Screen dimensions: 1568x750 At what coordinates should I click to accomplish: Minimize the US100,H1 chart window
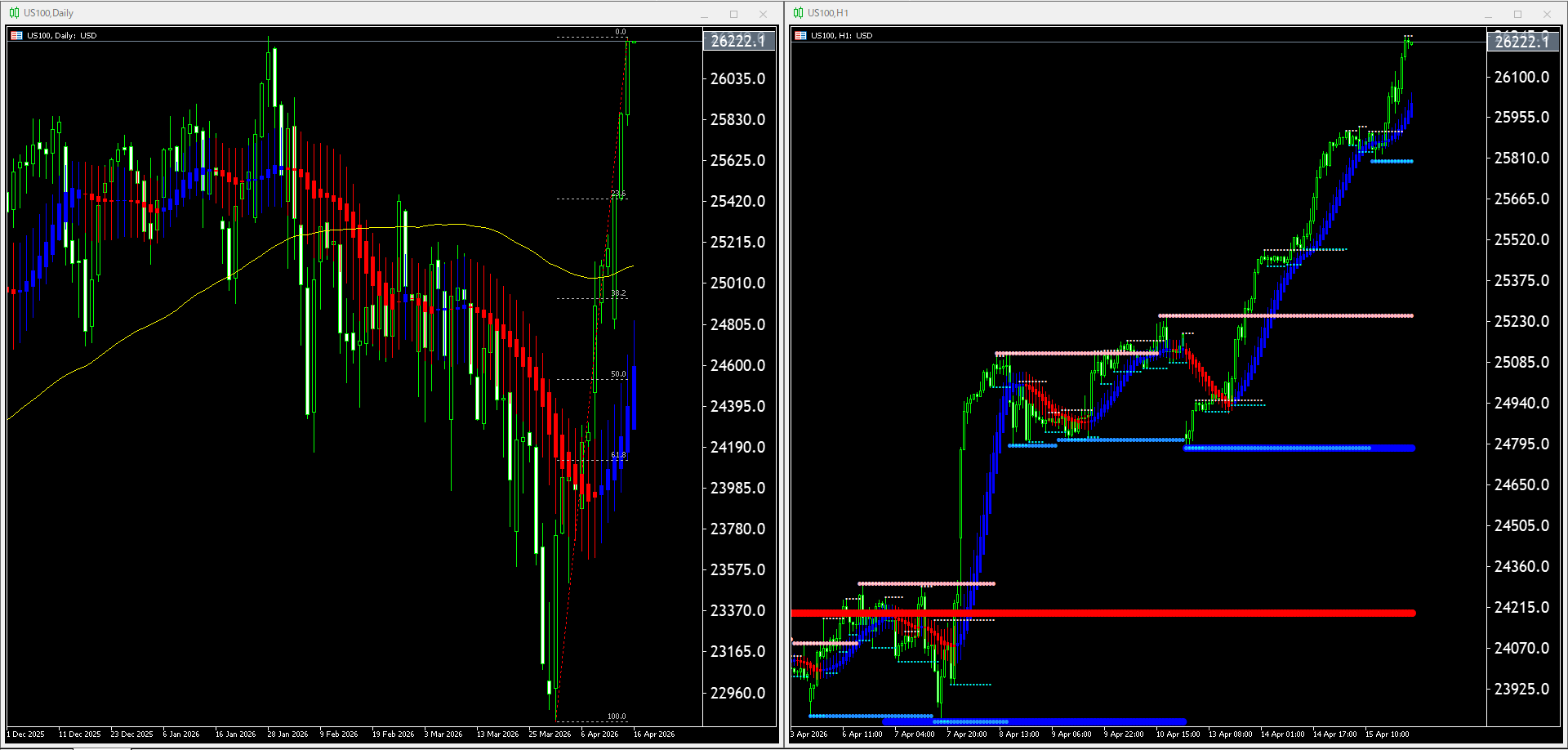tap(1488, 14)
